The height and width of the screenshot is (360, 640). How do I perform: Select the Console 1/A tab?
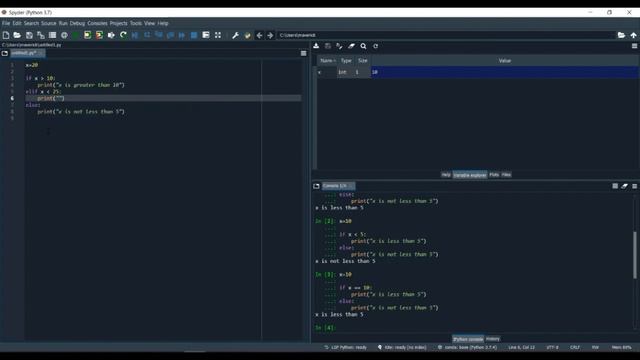[338, 186]
